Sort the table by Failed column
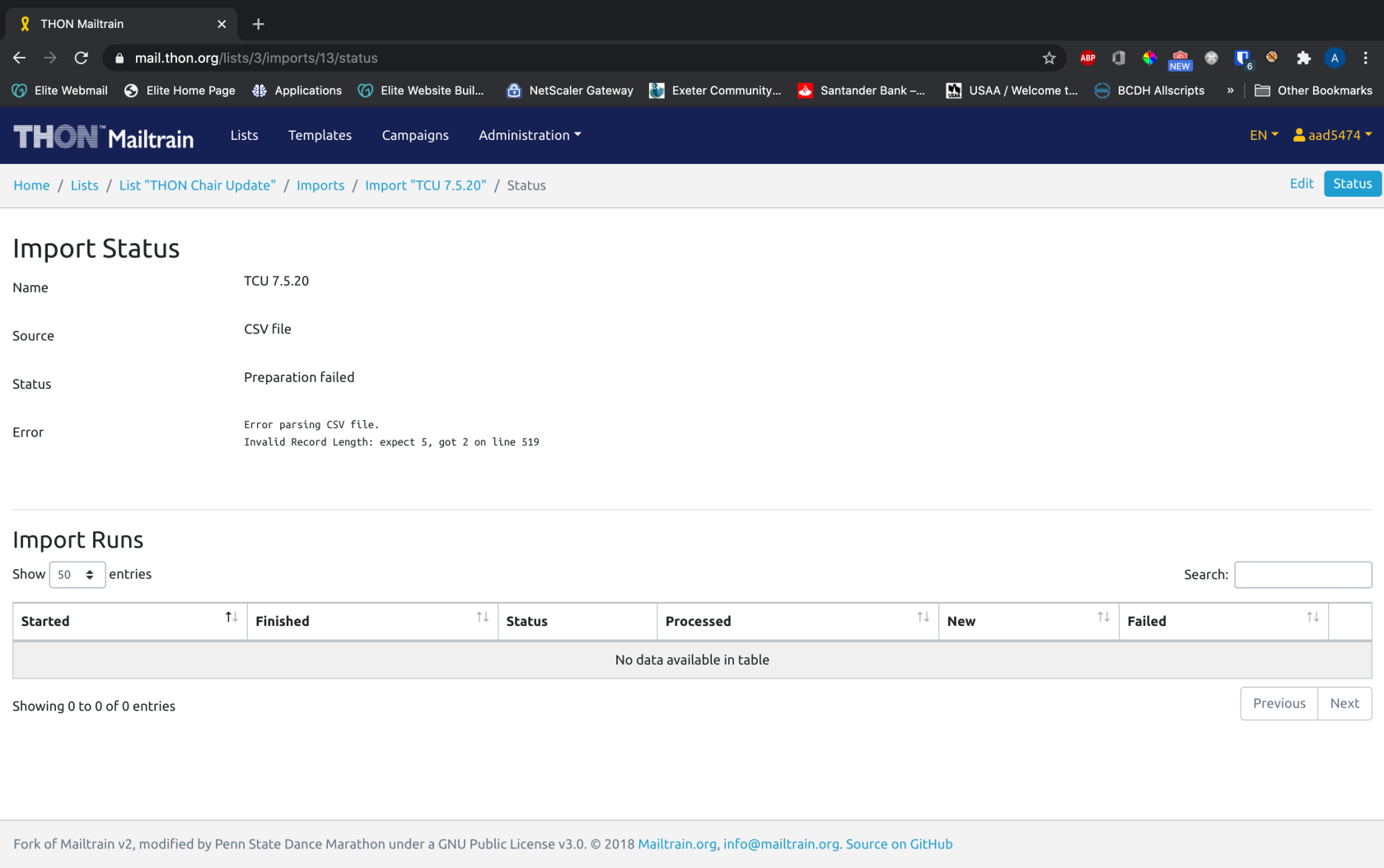The width and height of the screenshot is (1384, 868). click(1223, 621)
